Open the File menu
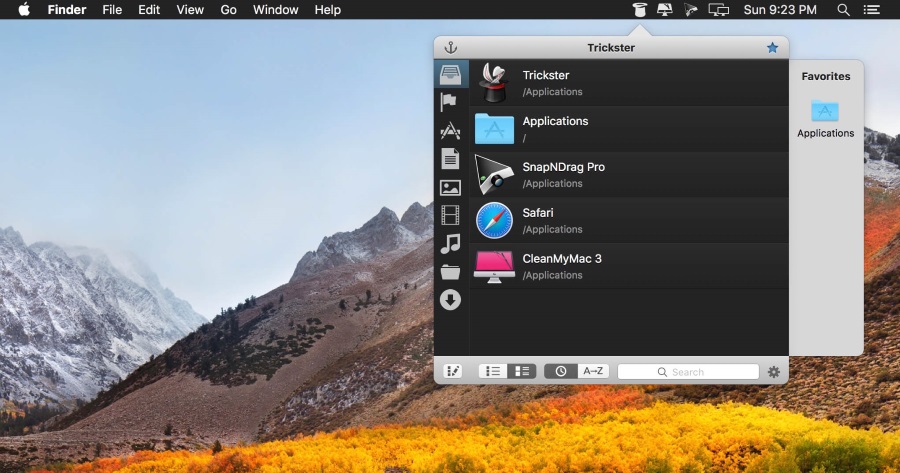Screen dimensions: 900x473 click(x=112, y=10)
